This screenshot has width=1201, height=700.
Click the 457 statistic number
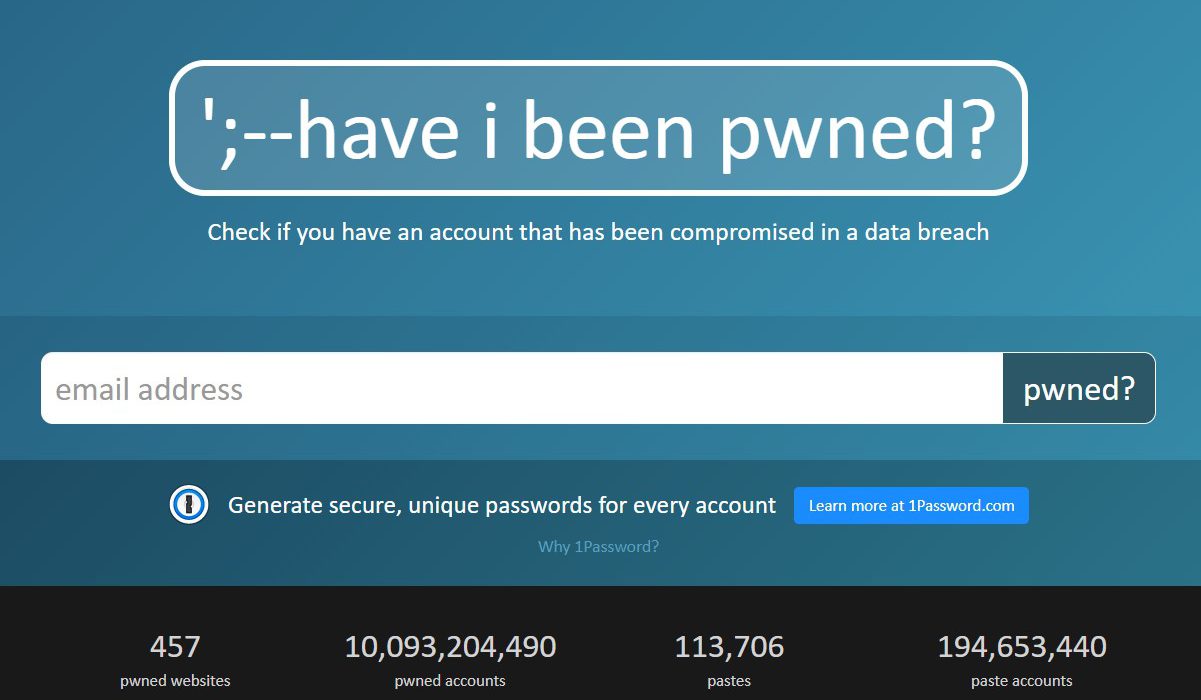(x=175, y=647)
